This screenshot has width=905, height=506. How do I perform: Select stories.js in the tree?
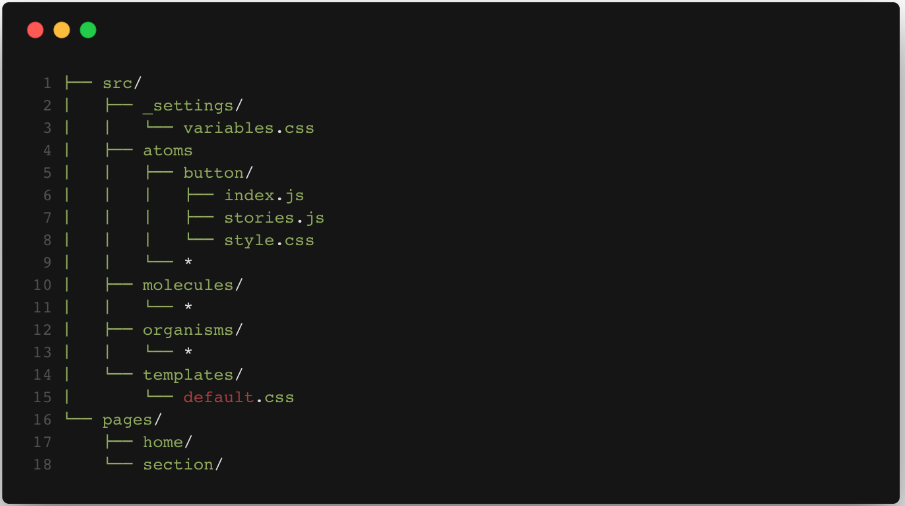[273, 217]
